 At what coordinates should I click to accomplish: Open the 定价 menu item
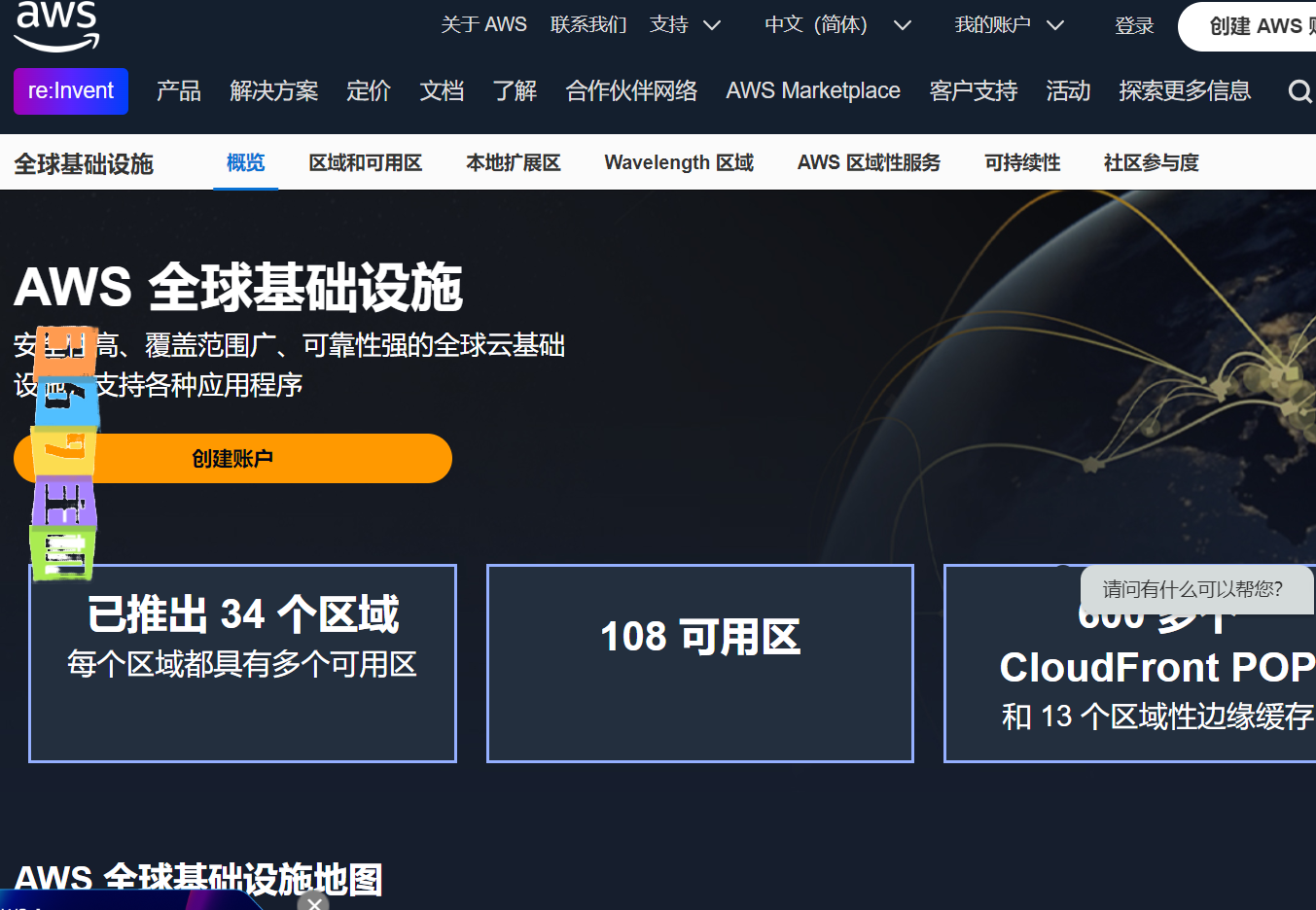click(x=368, y=91)
